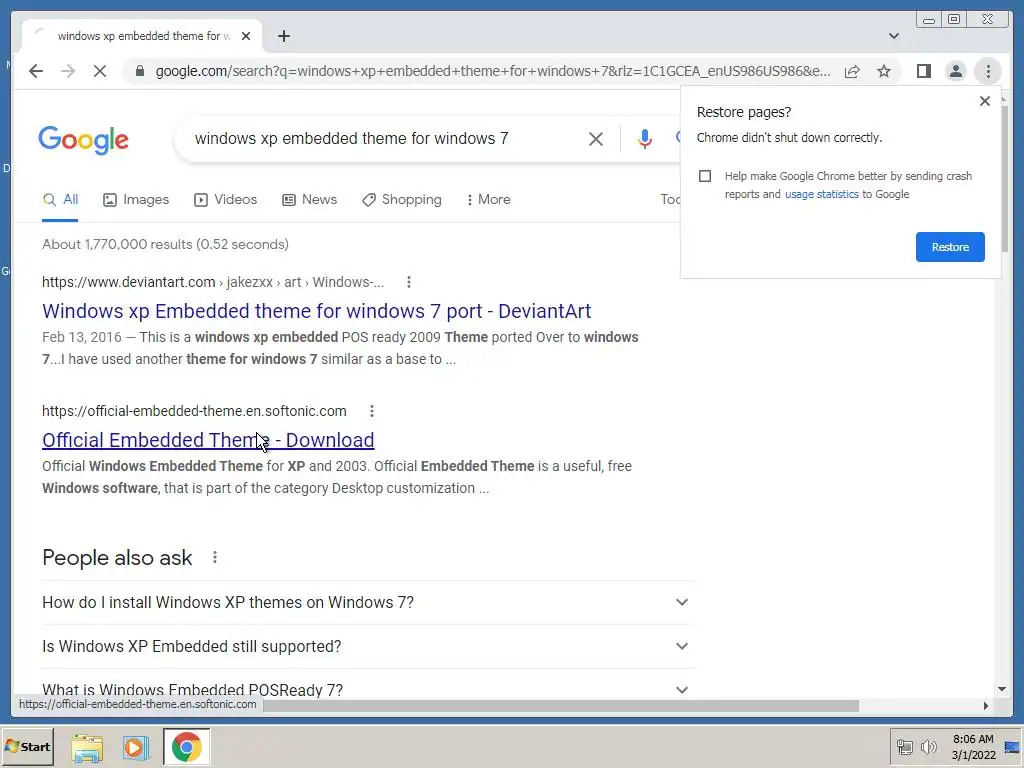Click the padlock site info icon

[x=139, y=71]
